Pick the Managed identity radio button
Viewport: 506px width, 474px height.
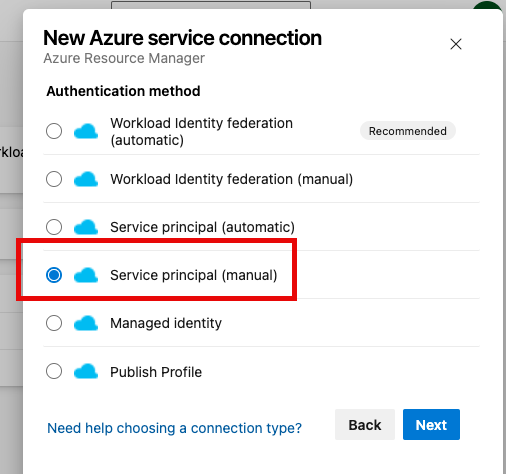click(54, 323)
